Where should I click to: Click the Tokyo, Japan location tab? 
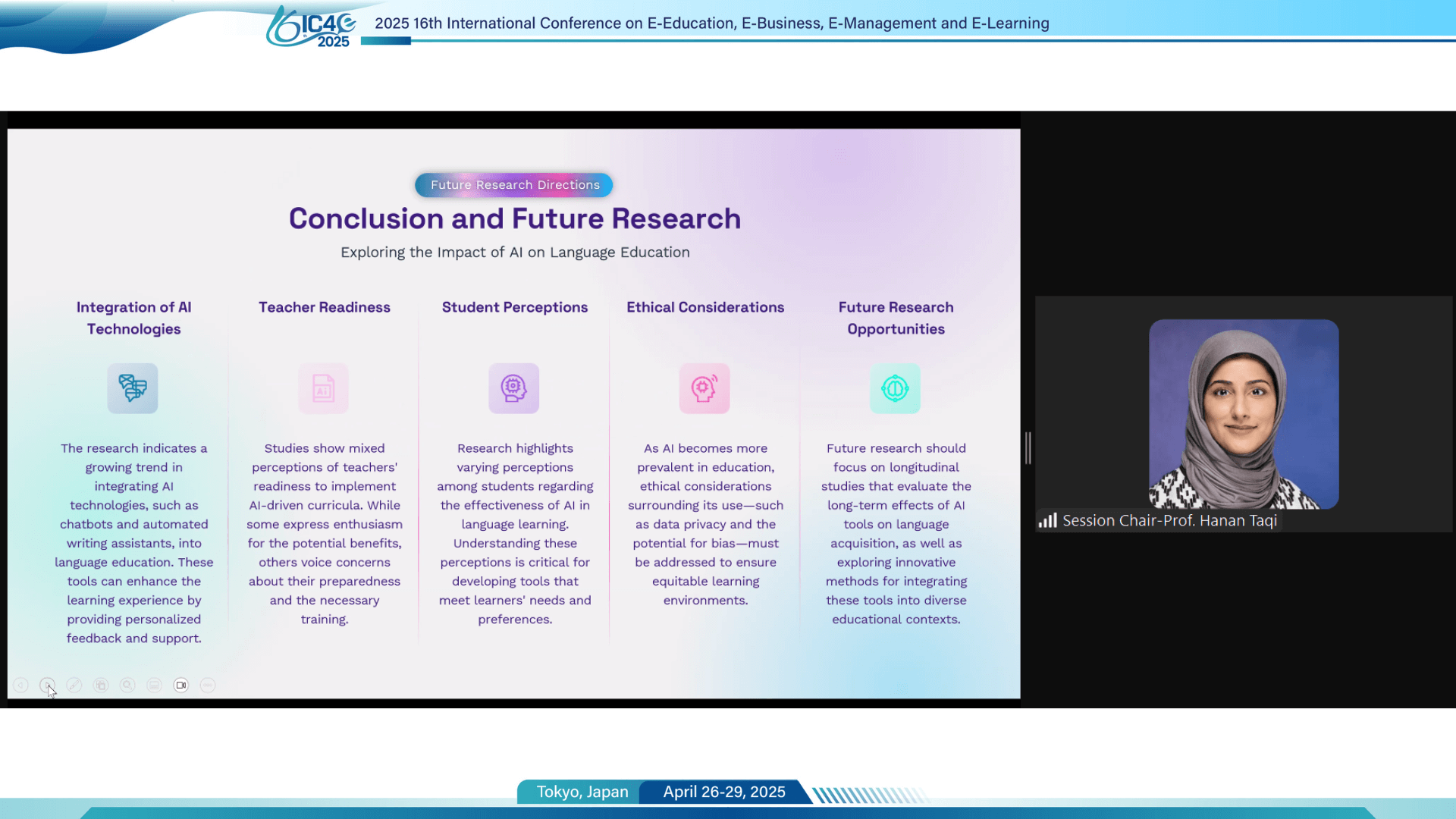(582, 792)
